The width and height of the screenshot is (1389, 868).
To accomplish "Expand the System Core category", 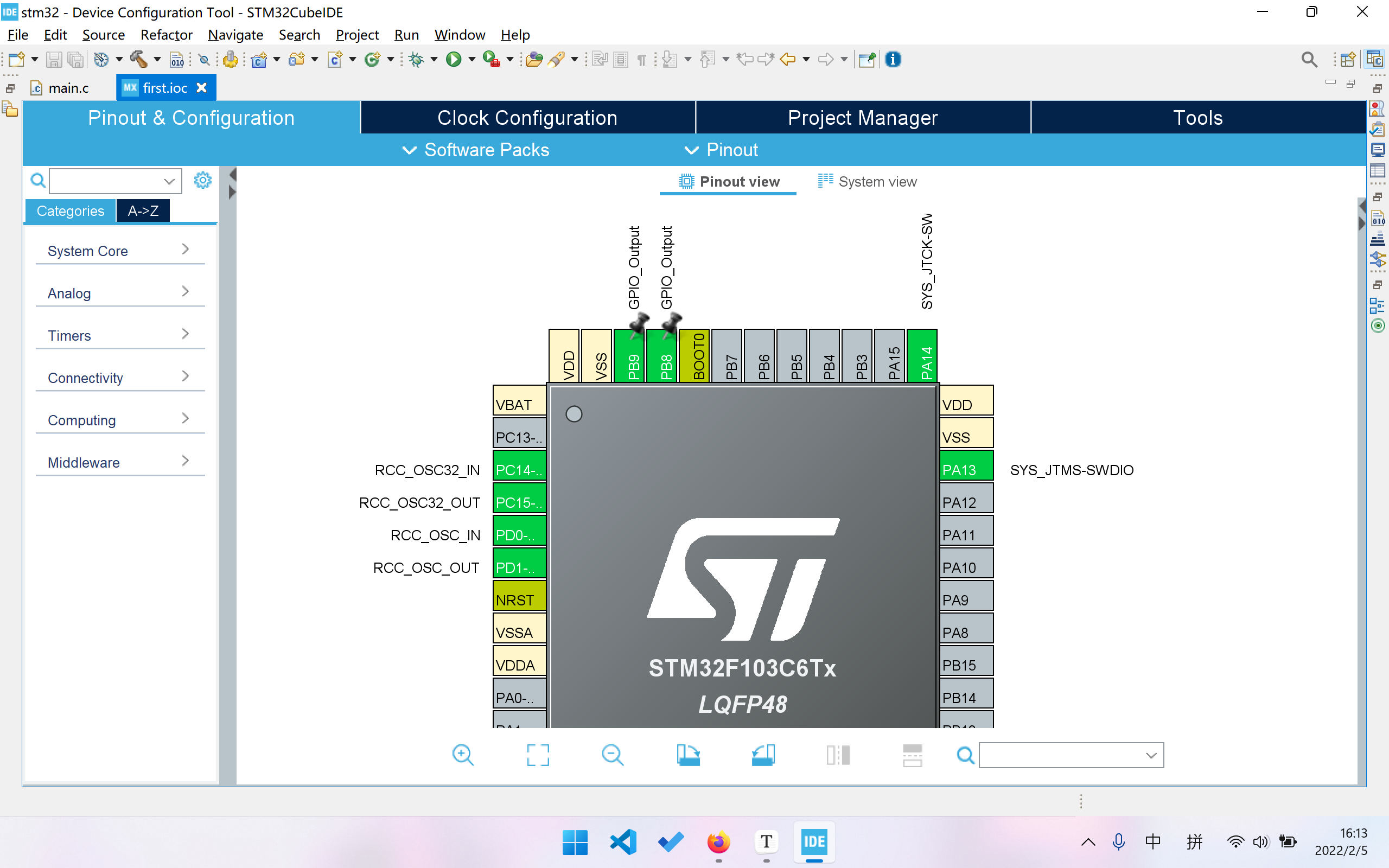I will tap(120, 251).
